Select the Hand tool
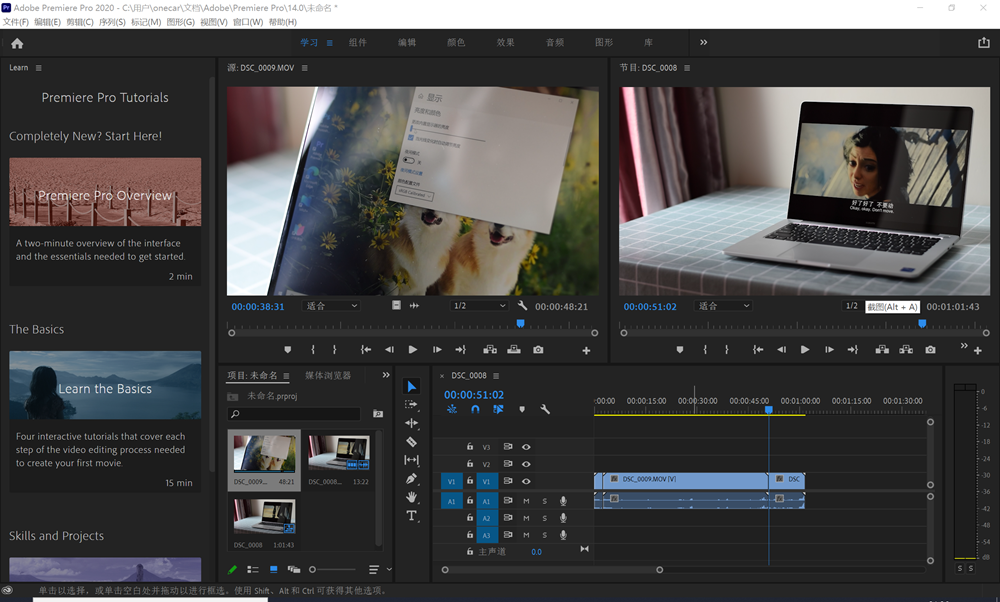Viewport: 1000px width, 602px height. [411, 497]
